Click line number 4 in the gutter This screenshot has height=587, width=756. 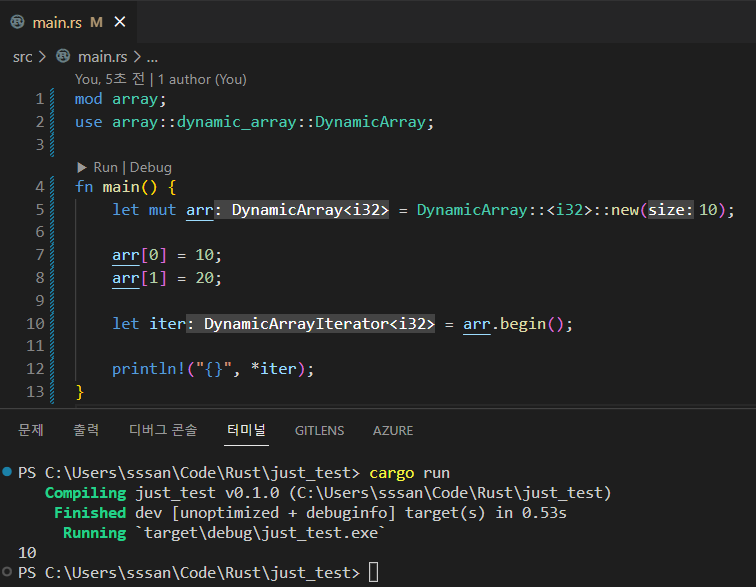(38, 187)
